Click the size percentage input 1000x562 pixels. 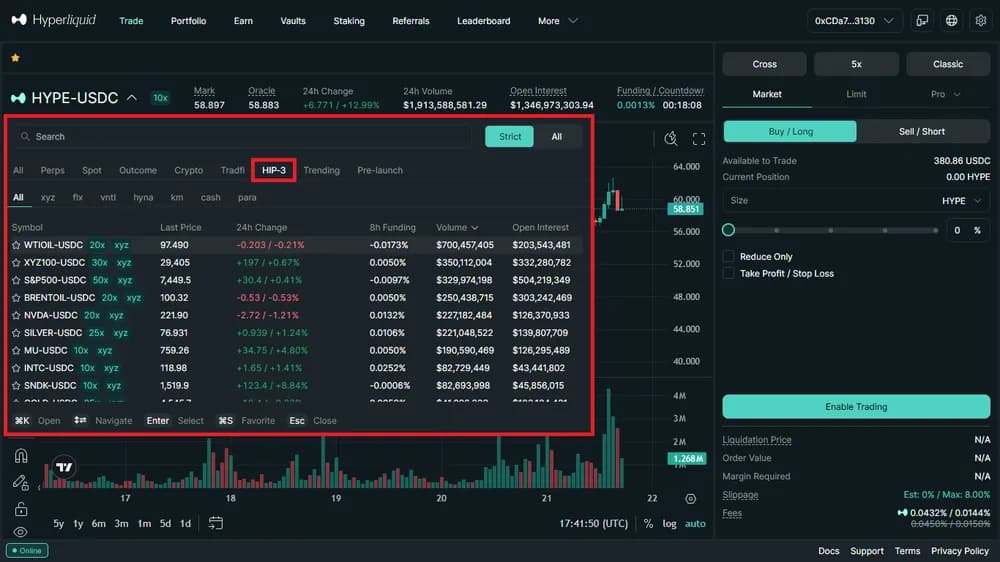pyautogui.click(x=967, y=230)
